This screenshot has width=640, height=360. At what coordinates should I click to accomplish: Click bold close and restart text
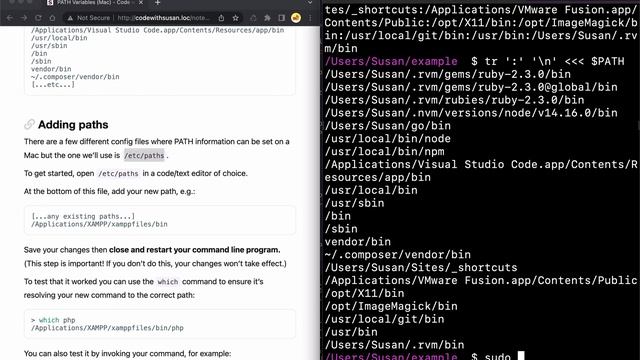point(194,250)
